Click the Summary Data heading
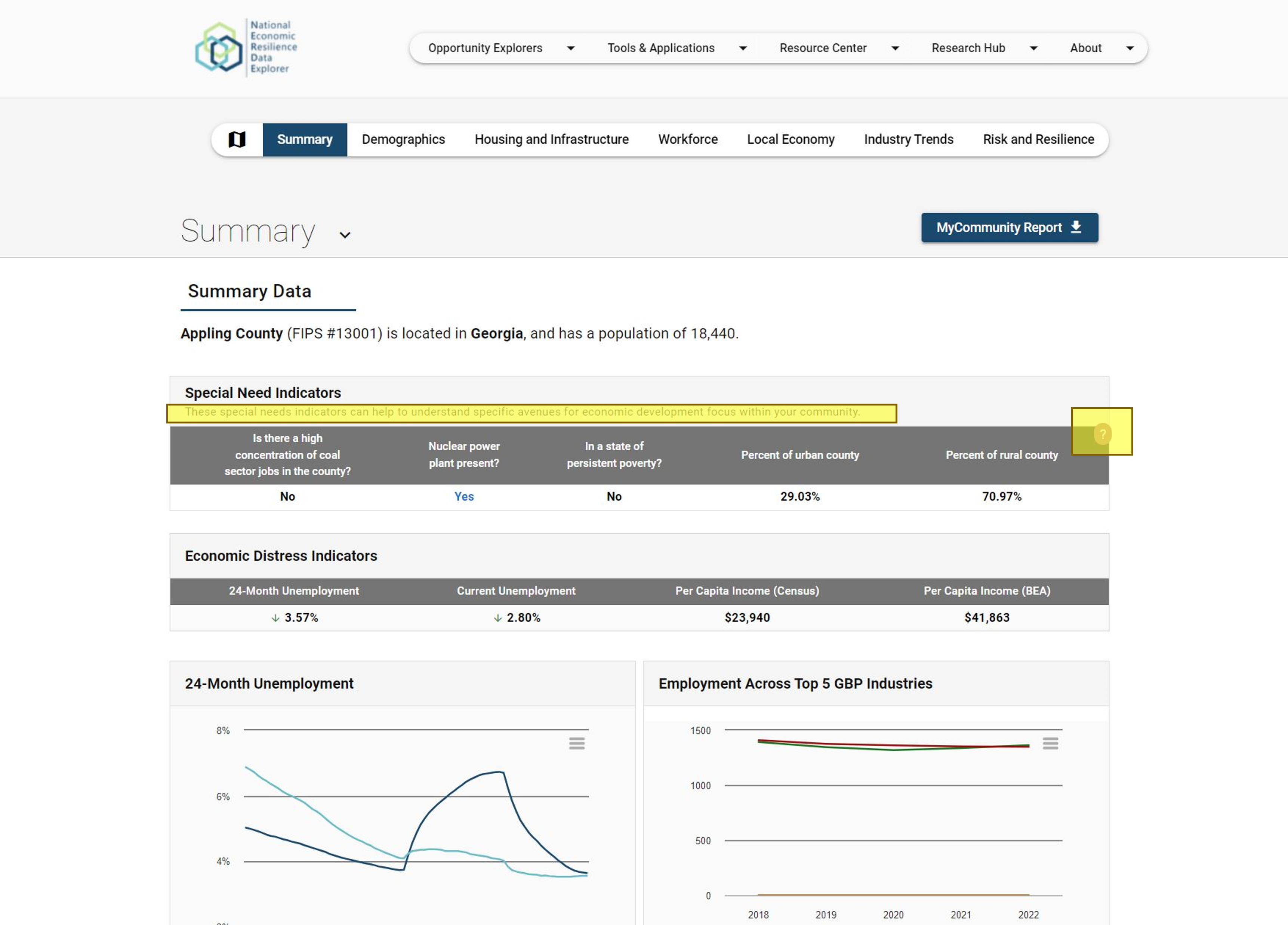This screenshot has width=1288, height=925. tap(249, 291)
